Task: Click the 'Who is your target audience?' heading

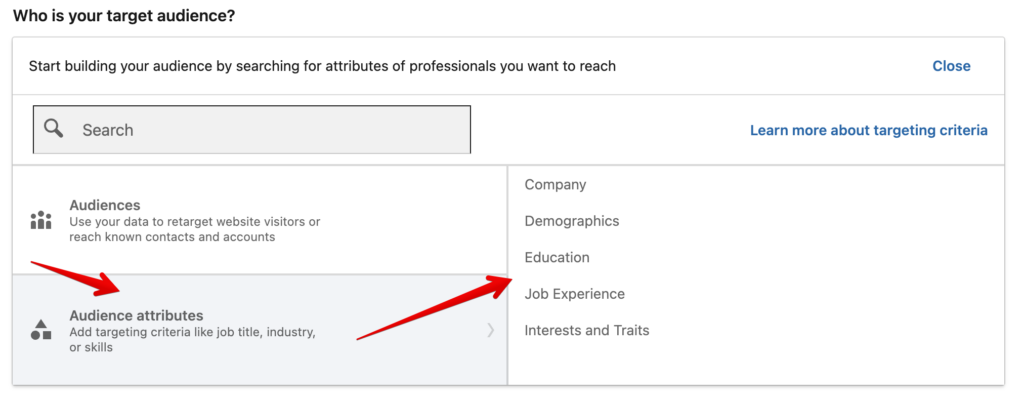Action: (123, 16)
